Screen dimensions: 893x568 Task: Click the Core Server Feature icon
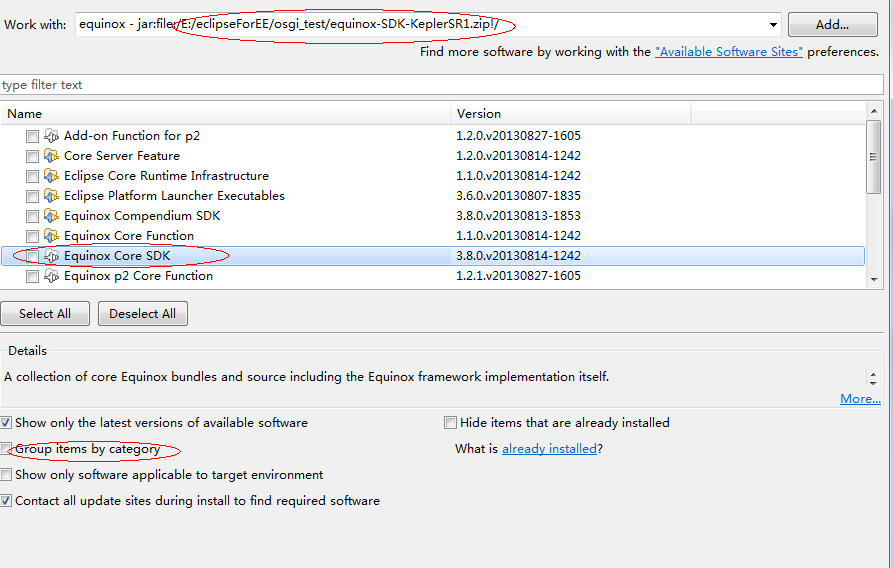coord(52,156)
